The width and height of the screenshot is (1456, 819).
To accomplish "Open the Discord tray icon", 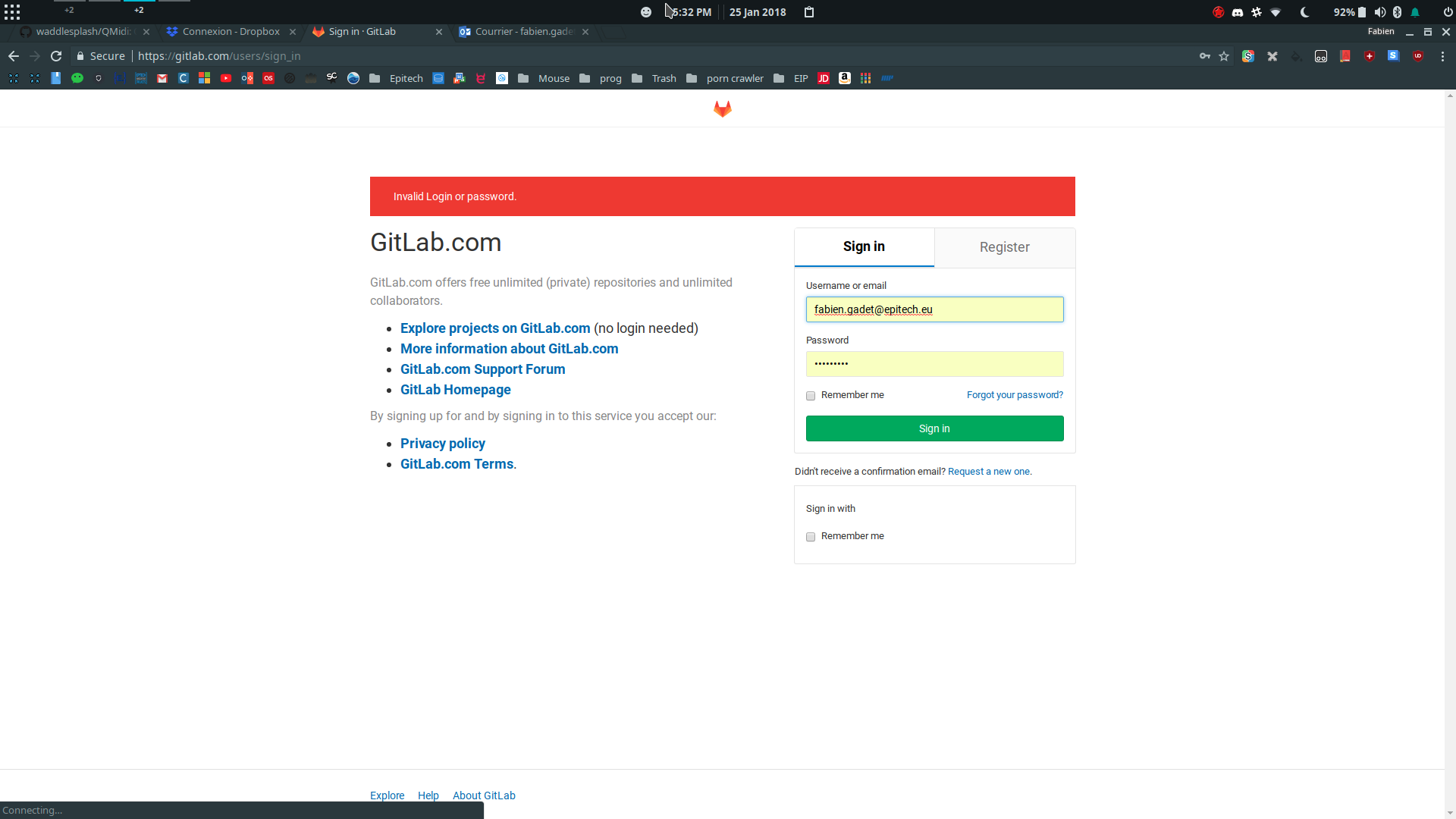I will [x=1238, y=12].
